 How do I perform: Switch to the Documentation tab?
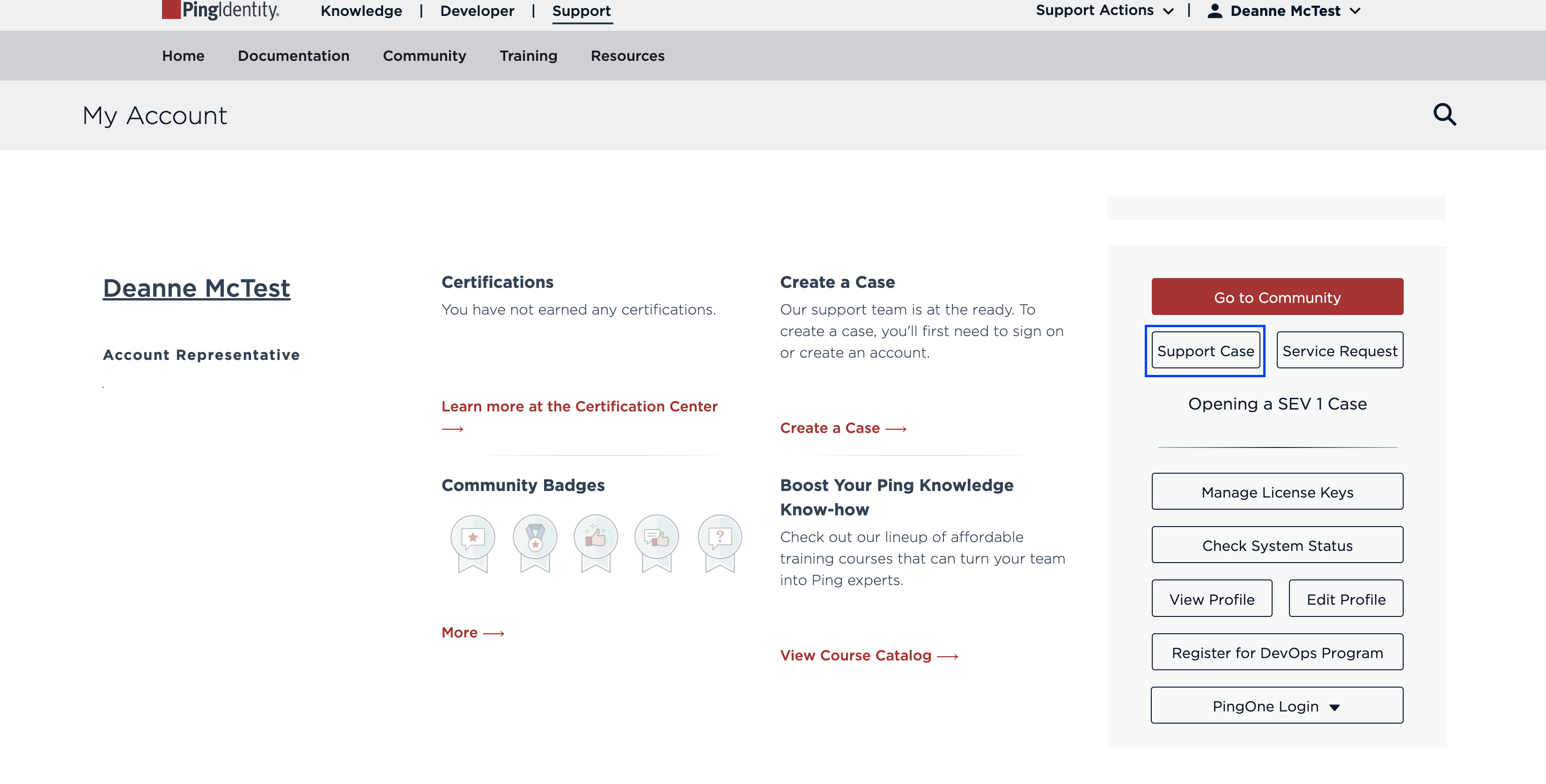[x=294, y=55]
